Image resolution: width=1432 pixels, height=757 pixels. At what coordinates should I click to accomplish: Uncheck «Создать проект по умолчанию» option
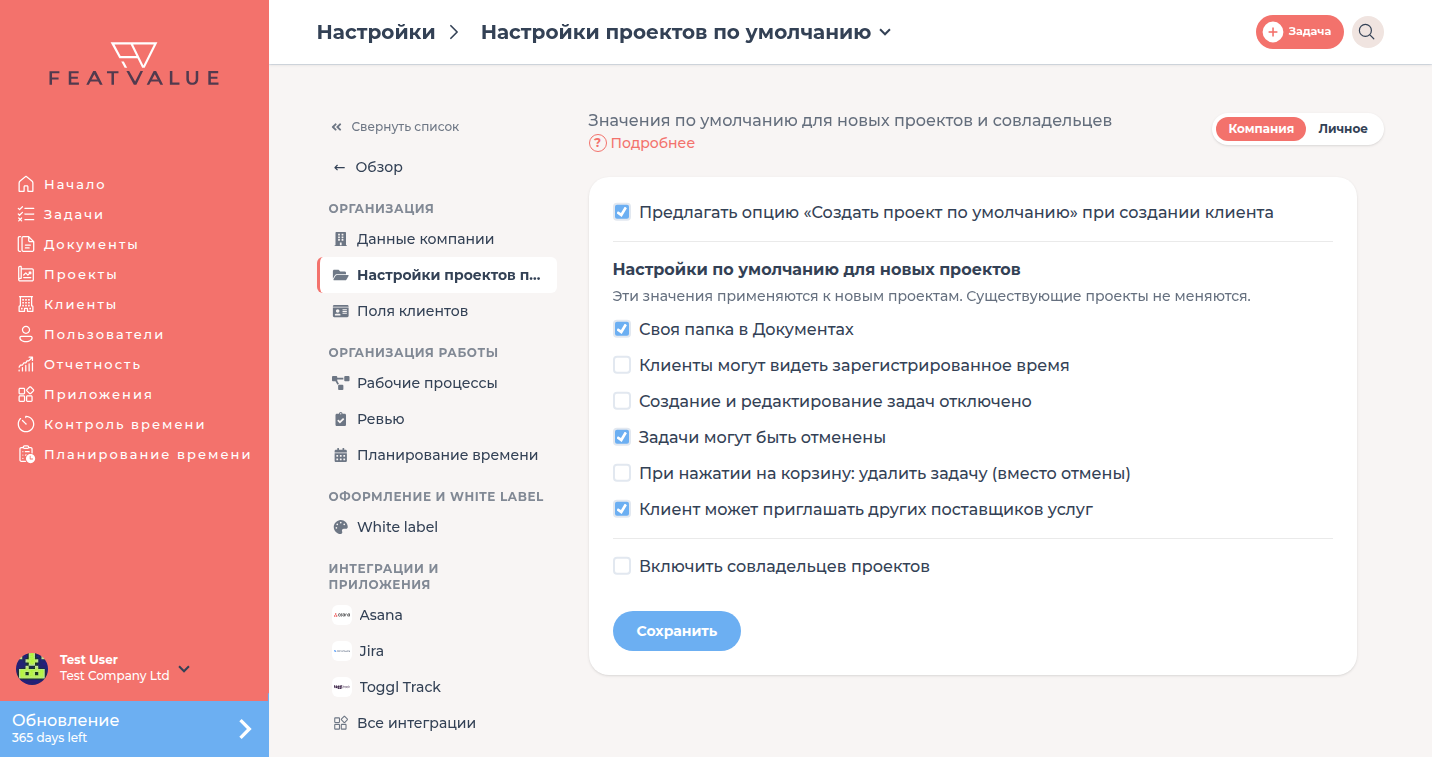click(x=622, y=212)
